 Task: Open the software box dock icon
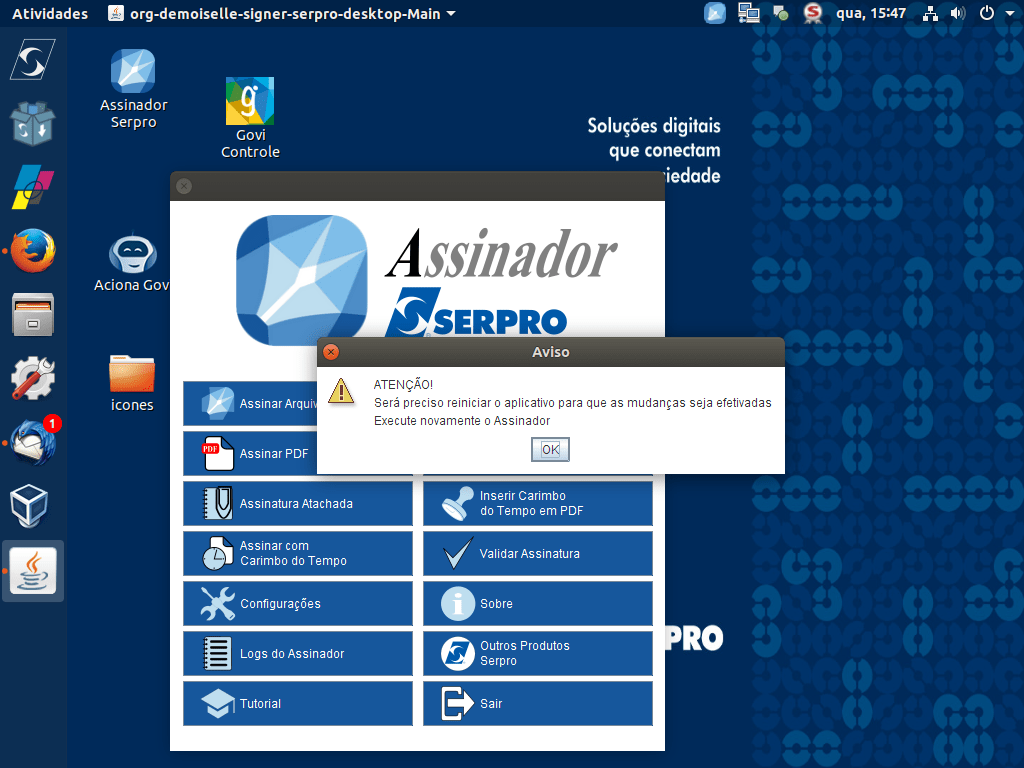click(33, 123)
